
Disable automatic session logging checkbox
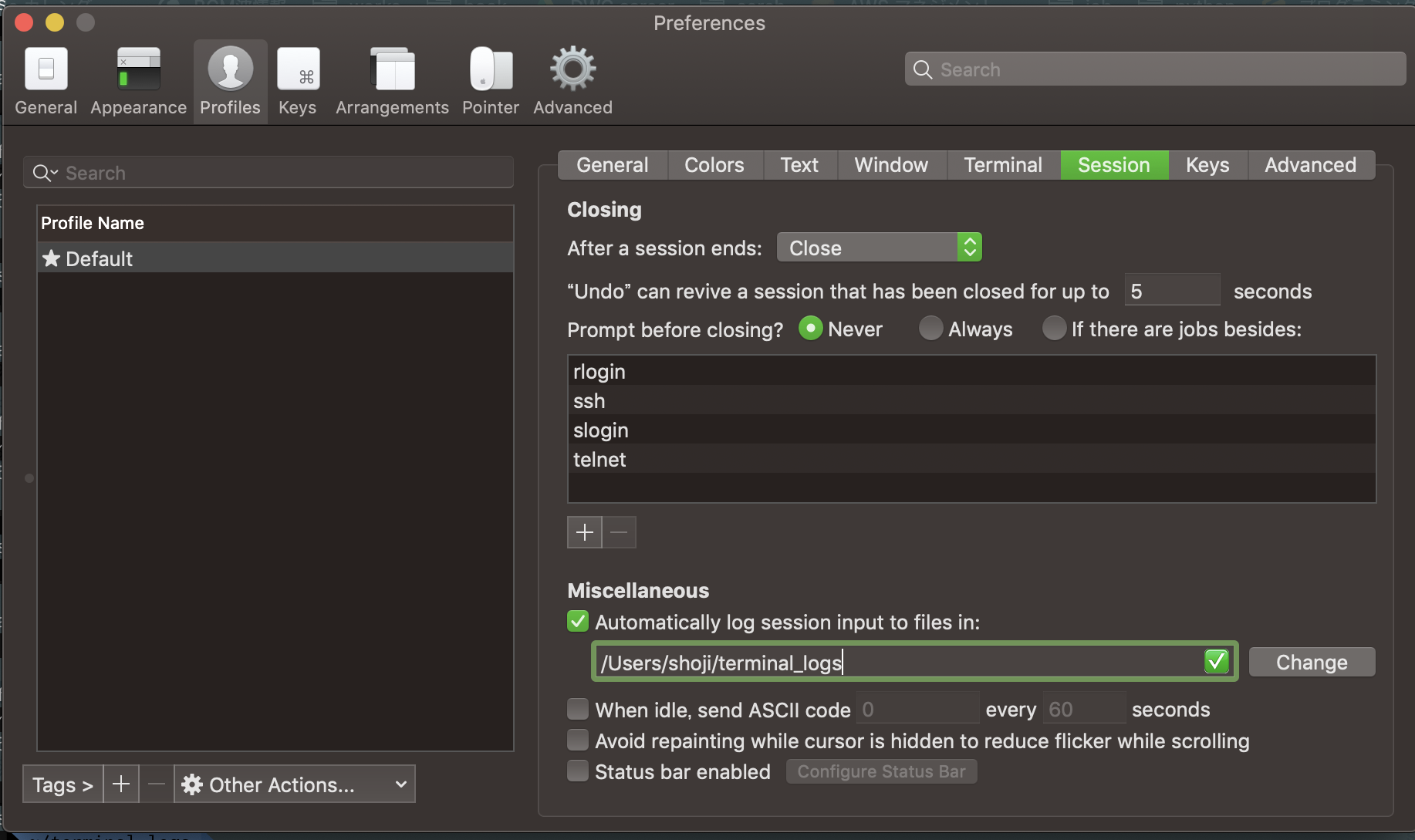tap(578, 622)
